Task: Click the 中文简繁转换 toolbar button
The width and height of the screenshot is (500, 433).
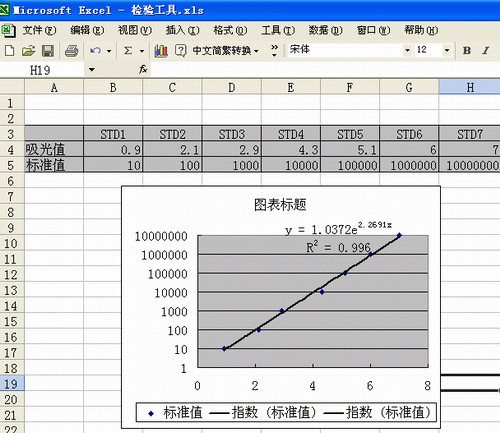Action: point(225,51)
